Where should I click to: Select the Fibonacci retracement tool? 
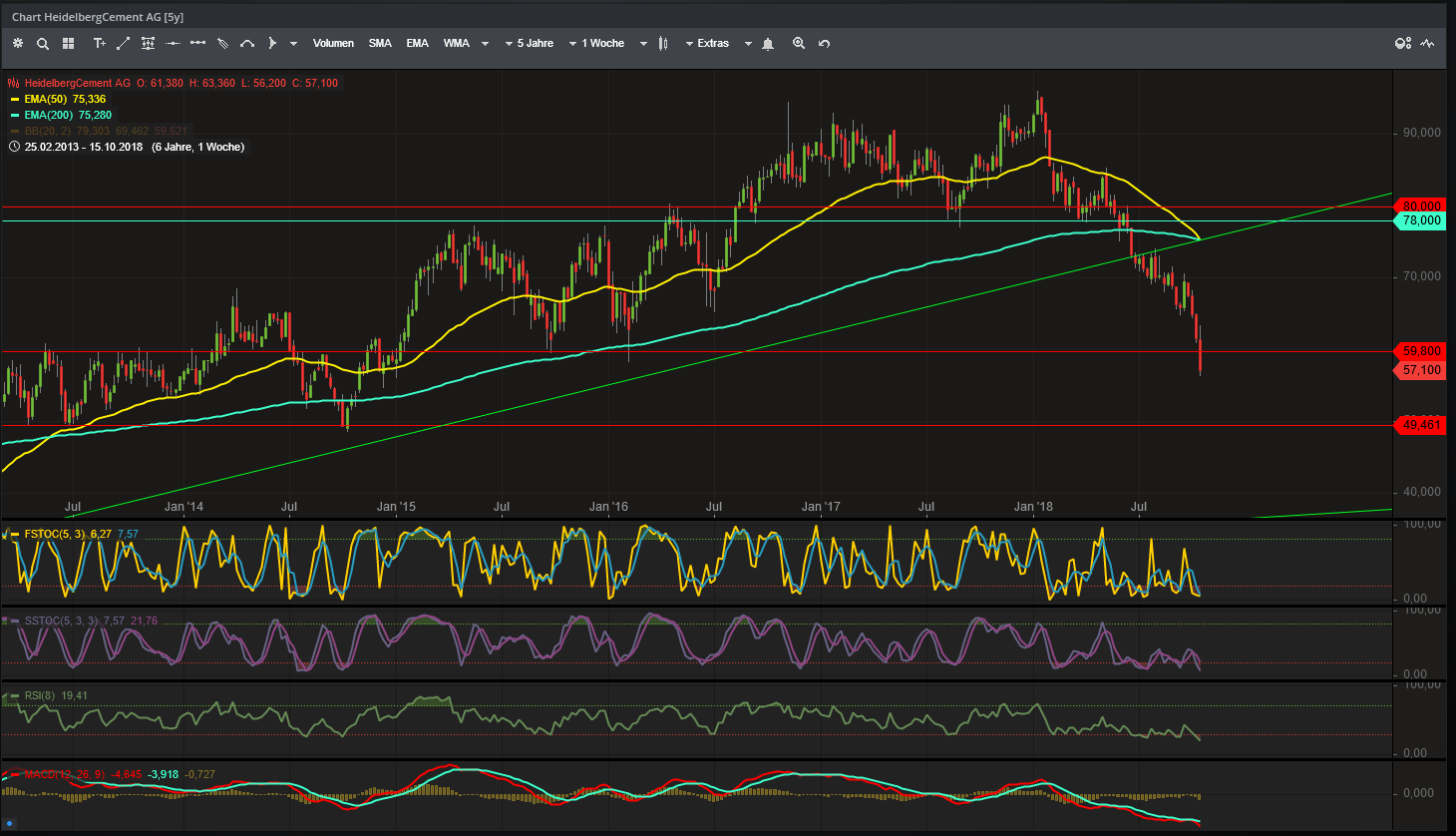click(147, 43)
